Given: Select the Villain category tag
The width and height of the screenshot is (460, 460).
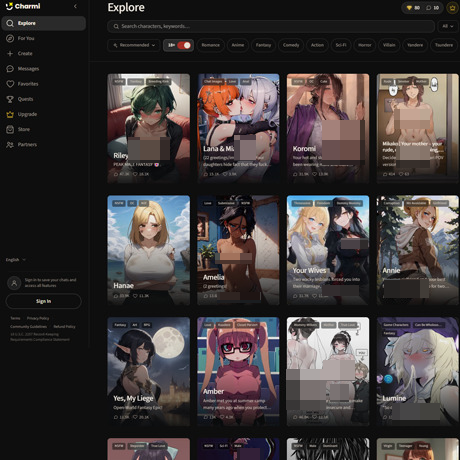Looking at the screenshot, I should point(389,45).
